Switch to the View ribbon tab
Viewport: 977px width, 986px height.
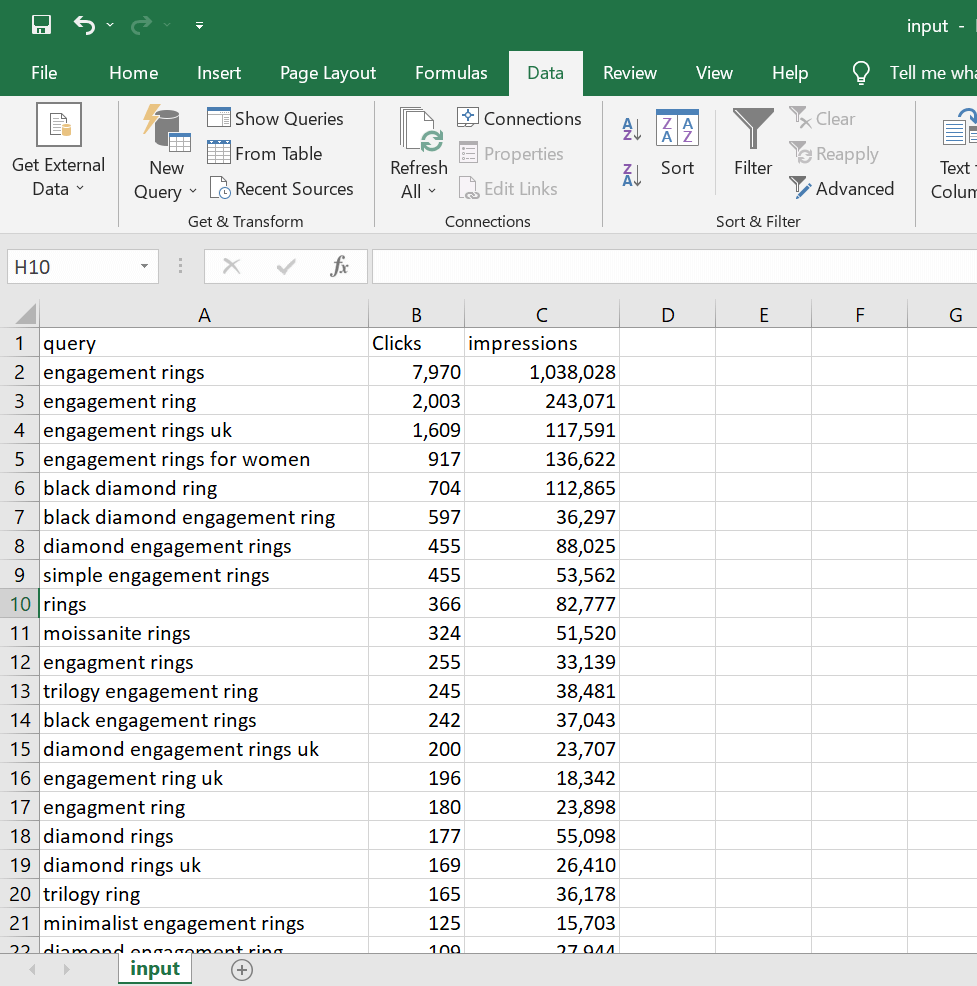[x=714, y=73]
